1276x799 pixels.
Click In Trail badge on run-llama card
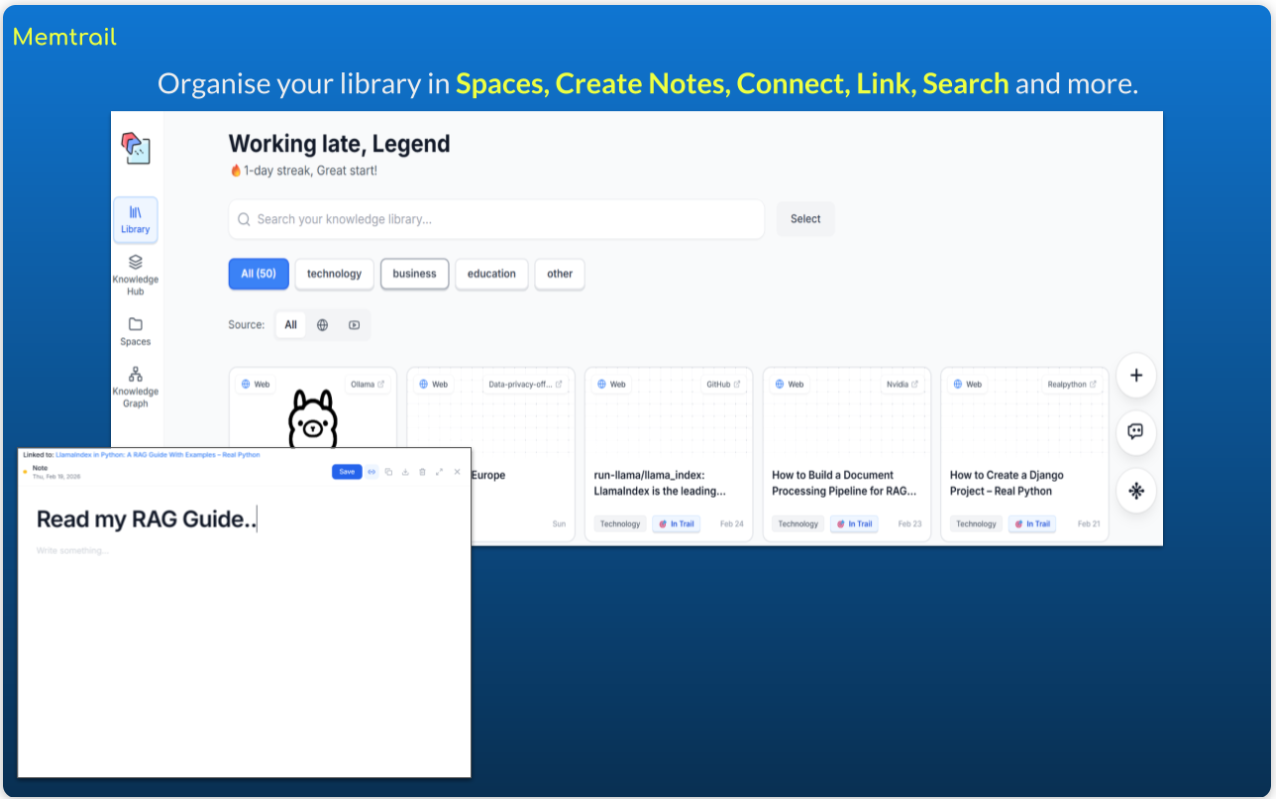[x=677, y=524]
